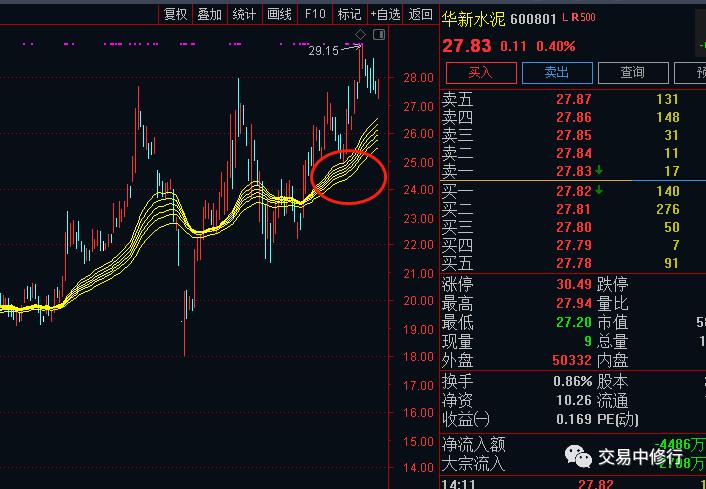This screenshot has width=706, height=489.
Task: Click the L tag beside stock code
Action: pos(566,18)
